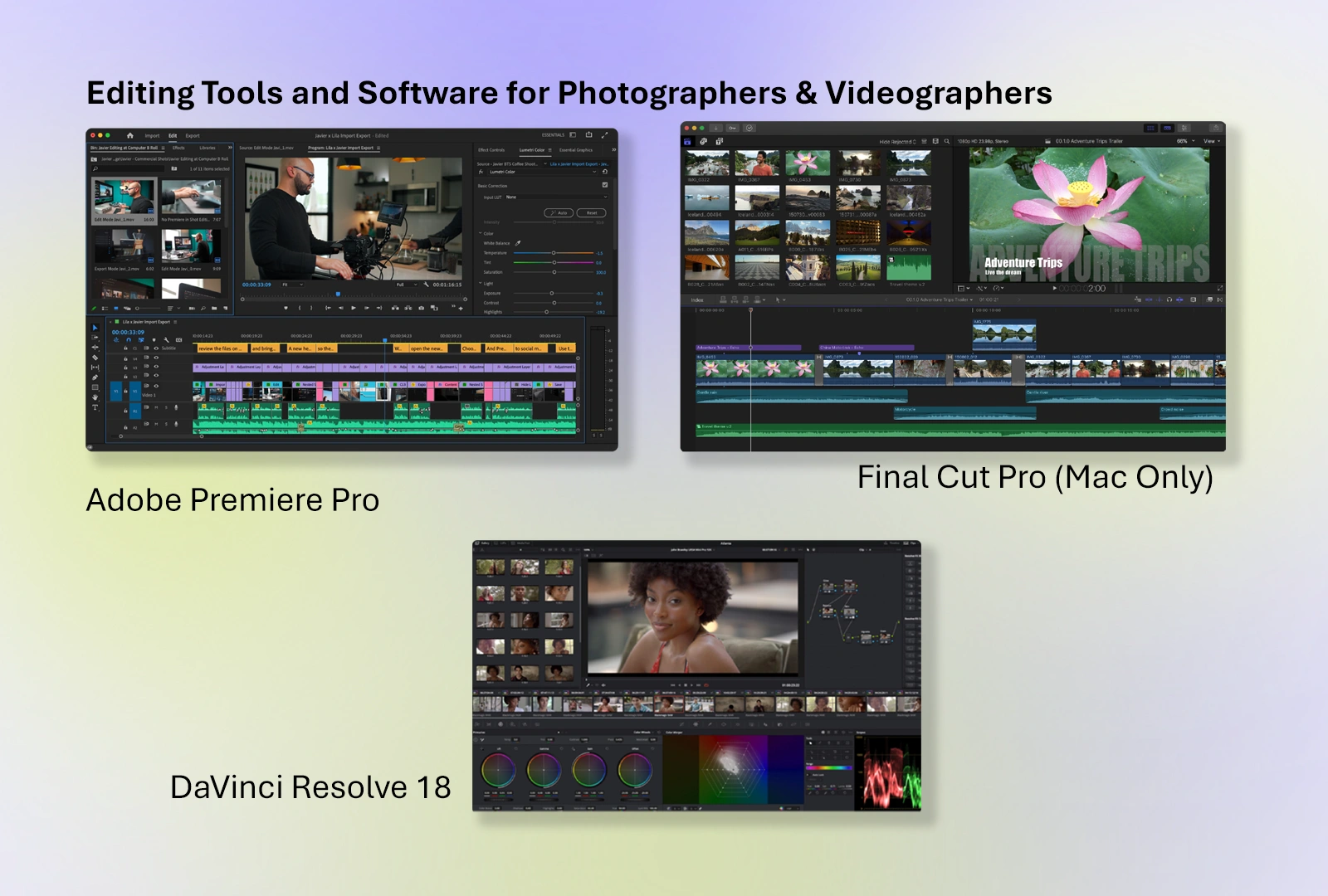The width and height of the screenshot is (1328, 896).
Task: Click the Import Media arrow in Final Cut
Action: (715, 128)
